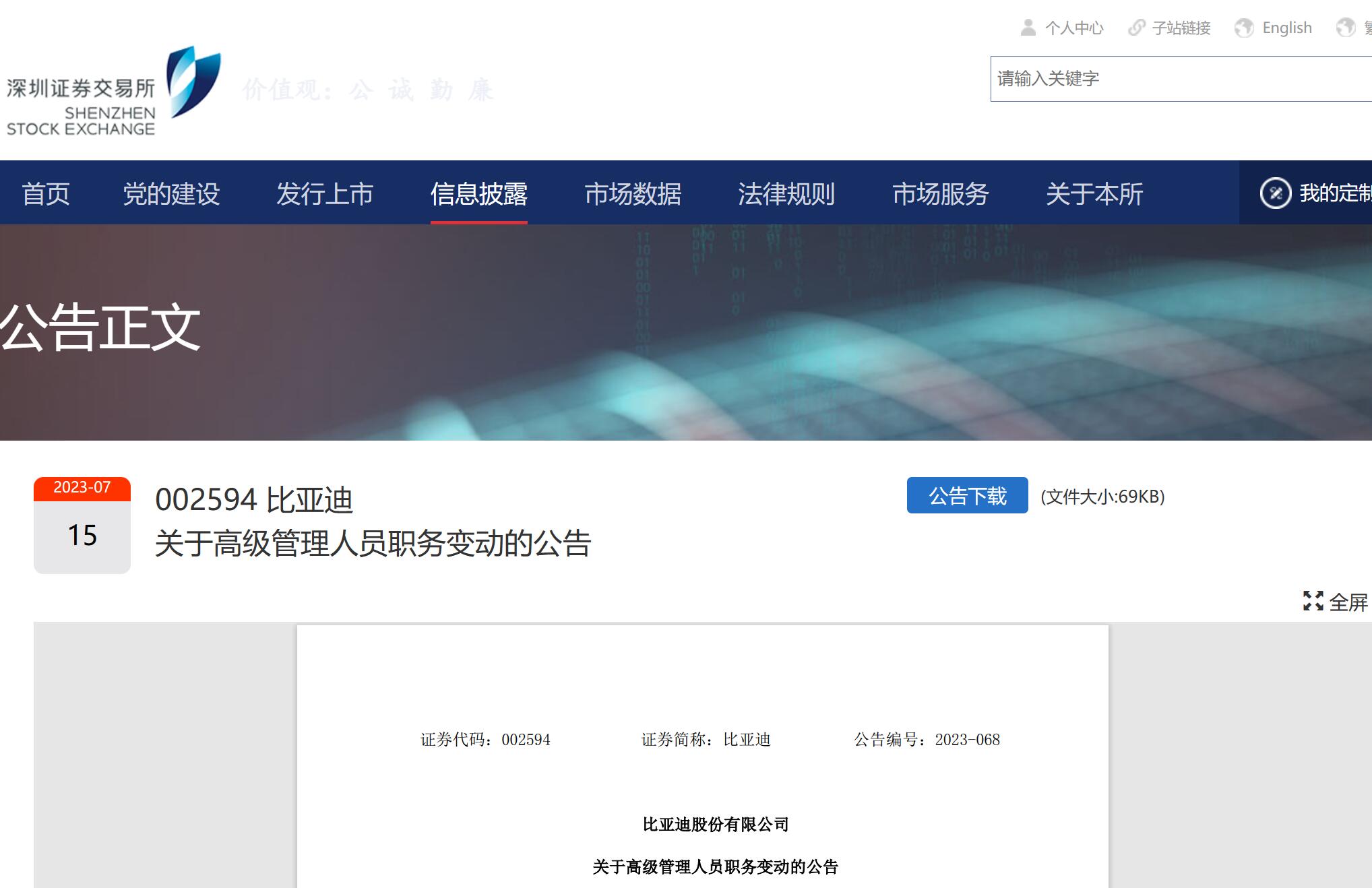Click 比亚迪股份有限公司 document heading
Image resolution: width=1372 pixels, height=888 pixels.
[x=716, y=825]
